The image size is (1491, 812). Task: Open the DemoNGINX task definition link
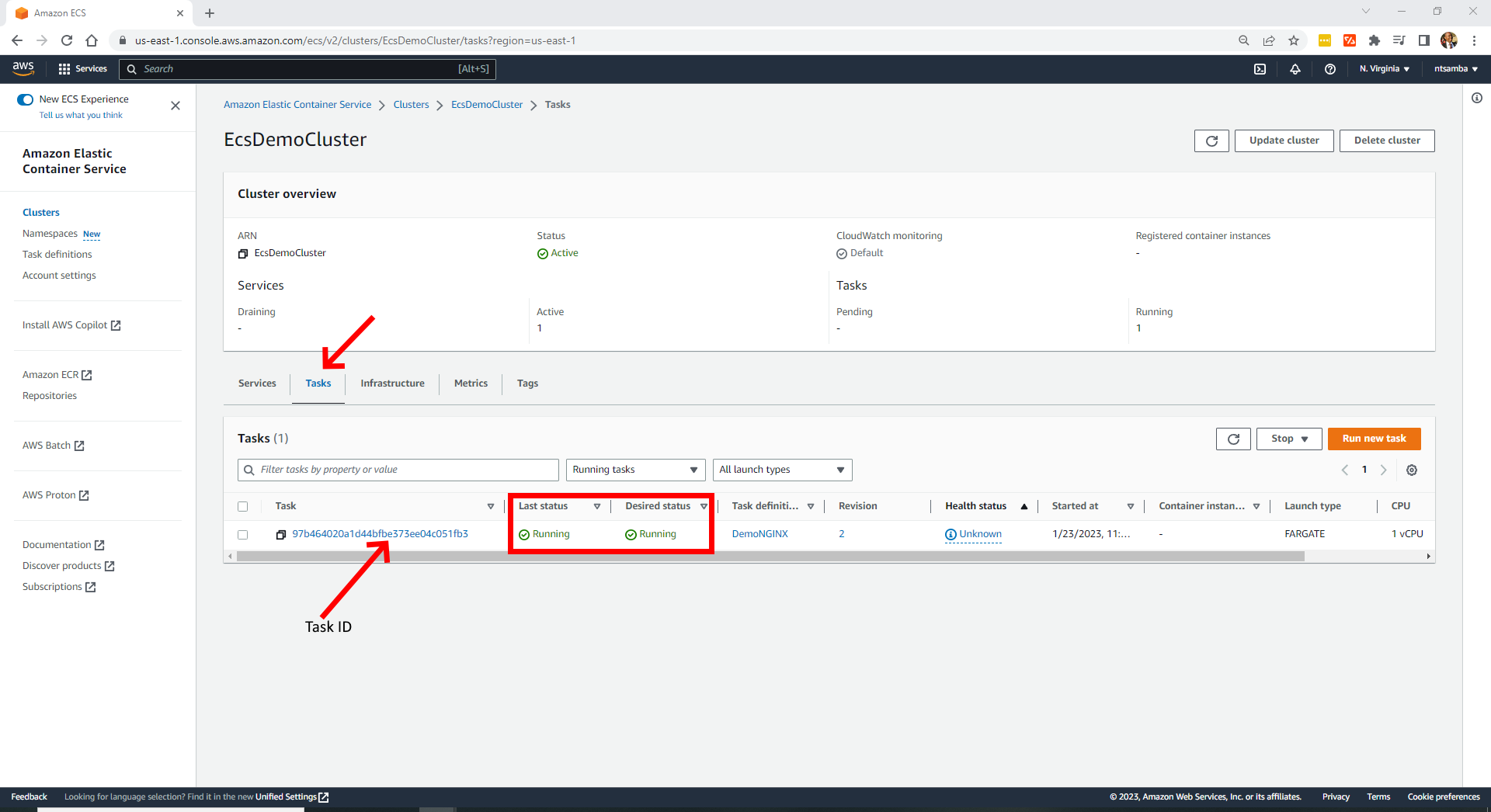coord(759,534)
